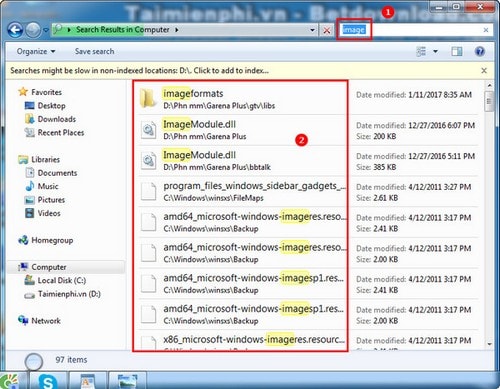The width and height of the screenshot is (500, 389).
Task: Open the recent pages dropdown arrow
Action: (46, 30)
